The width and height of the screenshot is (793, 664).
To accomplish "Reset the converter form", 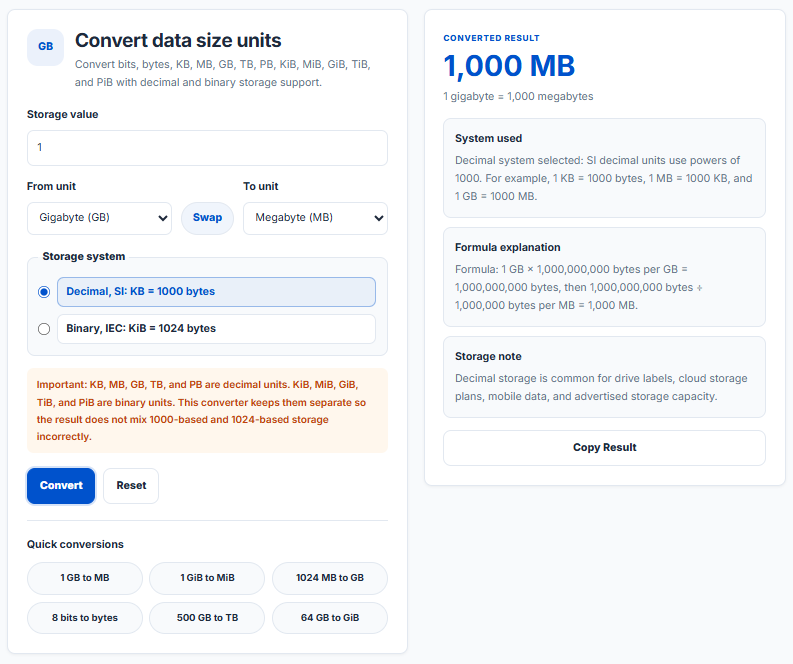I will click(131, 485).
